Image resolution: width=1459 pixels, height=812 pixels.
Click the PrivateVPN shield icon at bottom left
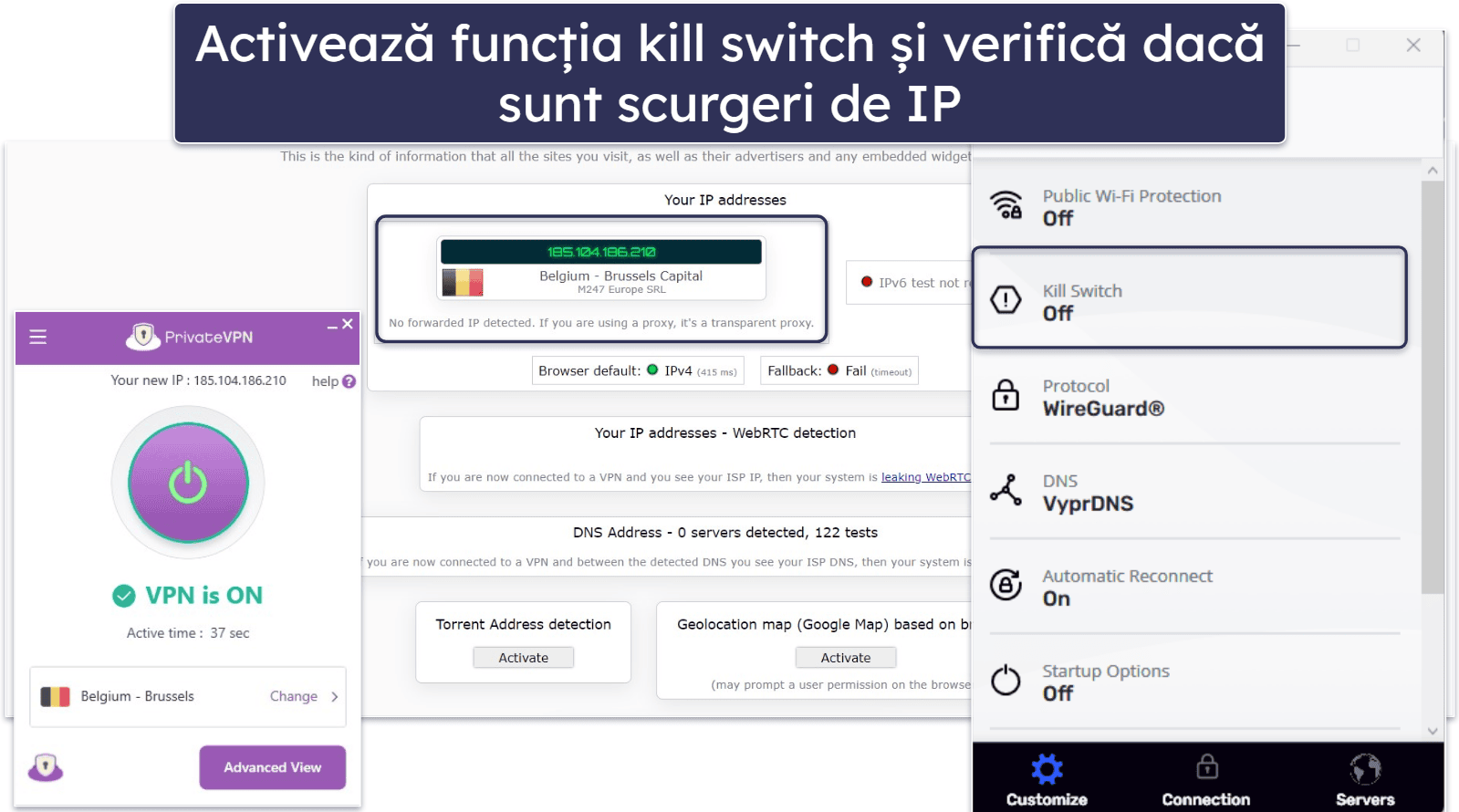click(x=46, y=767)
